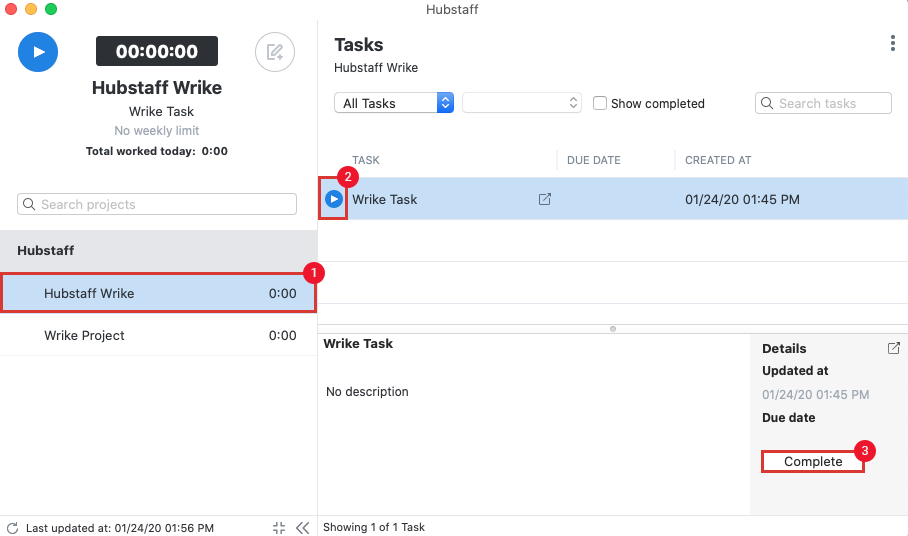Focus the Search tasks field
This screenshot has height=536, width=908.
(823, 103)
